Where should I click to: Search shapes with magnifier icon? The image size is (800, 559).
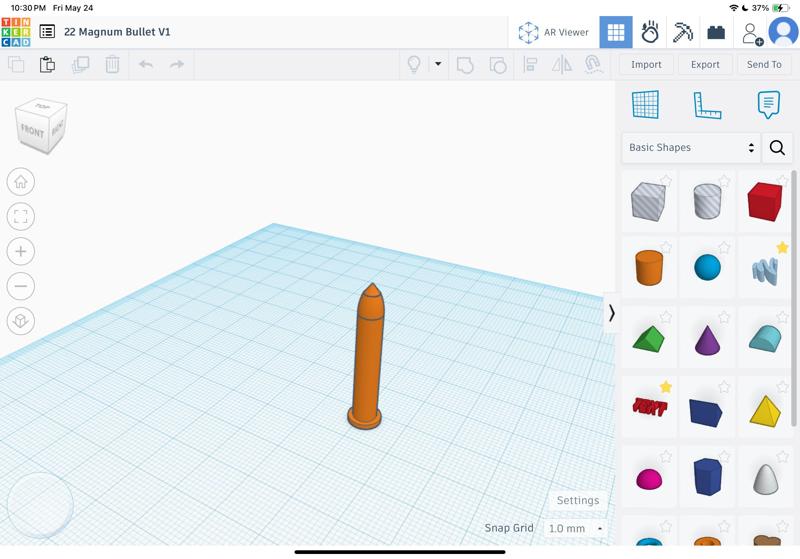click(x=778, y=148)
